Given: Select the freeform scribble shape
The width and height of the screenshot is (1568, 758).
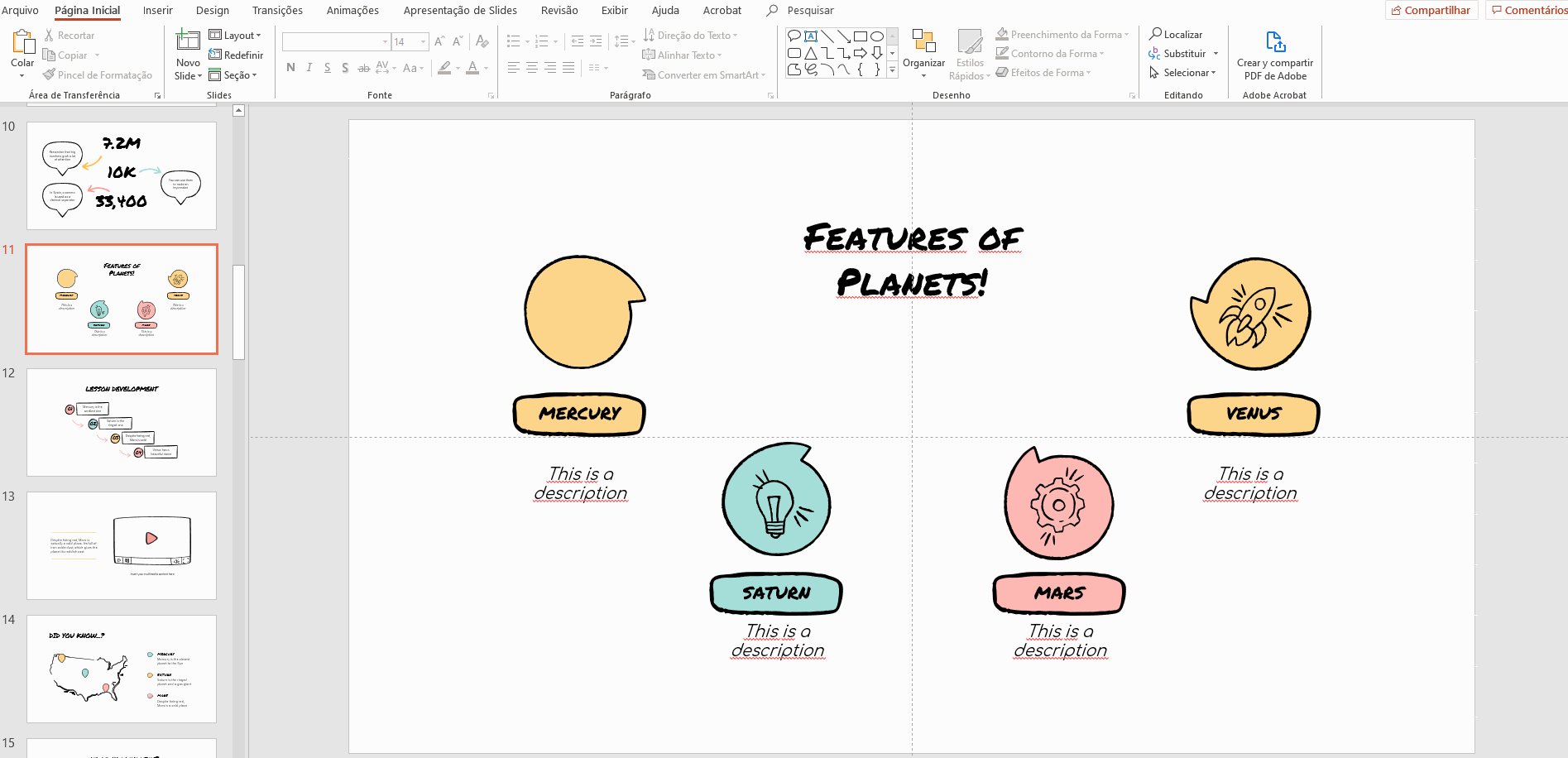Looking at the screenshot, I should 811,70.
